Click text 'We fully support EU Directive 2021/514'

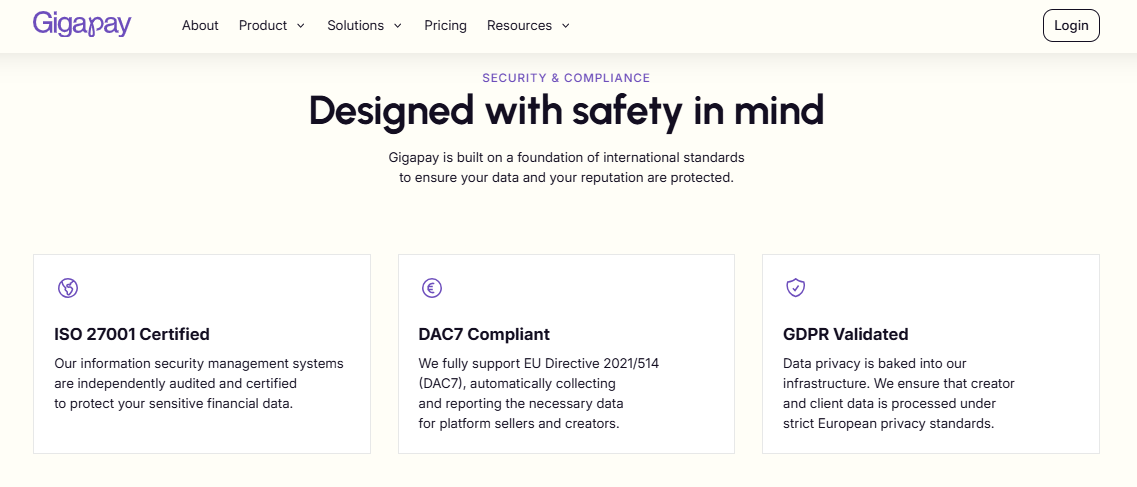point(539,363)
